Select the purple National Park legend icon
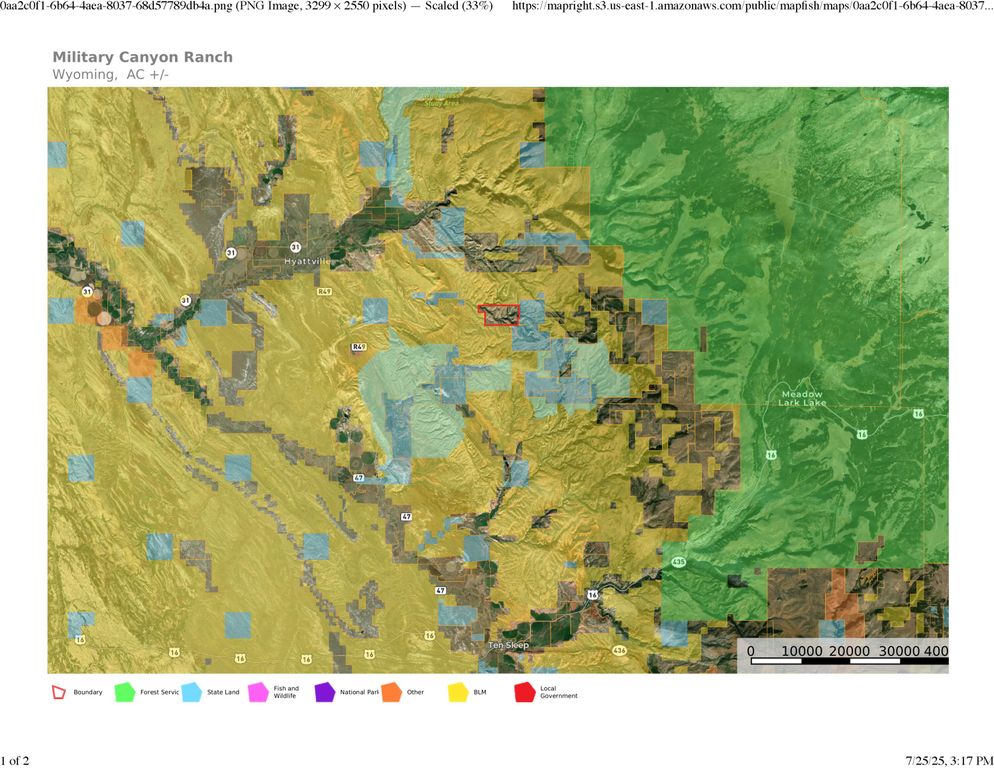 coord(325,691)
